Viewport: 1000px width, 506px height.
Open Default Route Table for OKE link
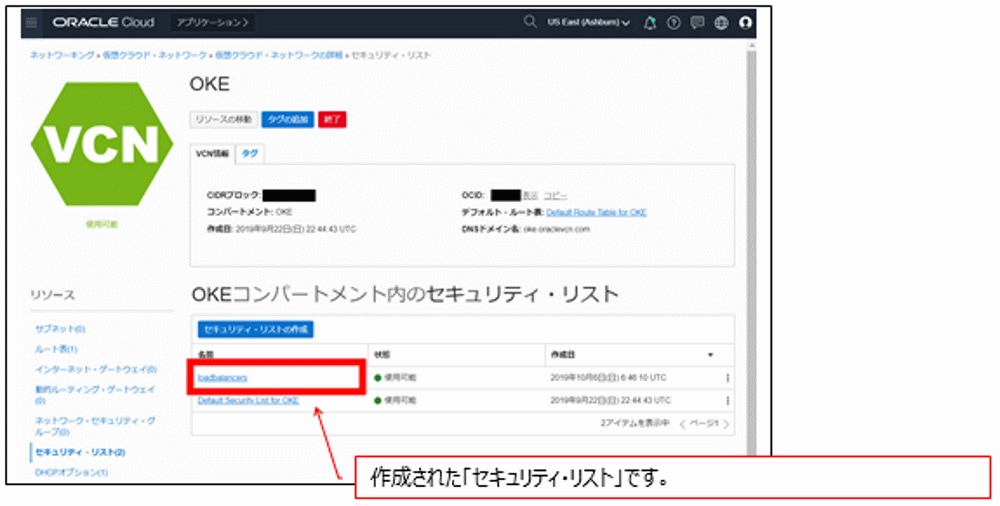596,212
